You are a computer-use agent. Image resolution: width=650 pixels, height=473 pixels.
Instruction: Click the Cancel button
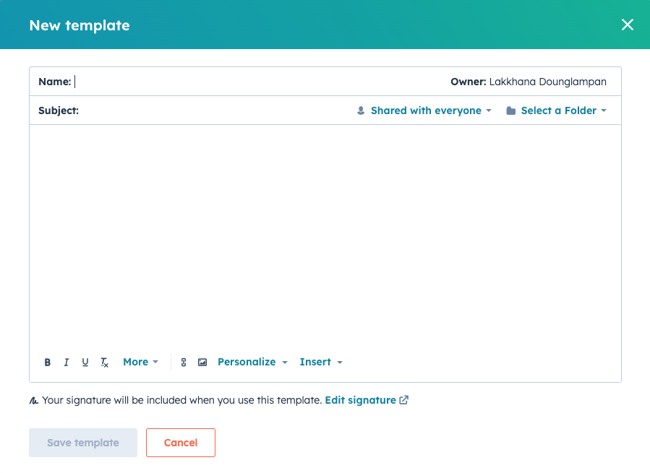pyautogui.click(x=180, y=442)
